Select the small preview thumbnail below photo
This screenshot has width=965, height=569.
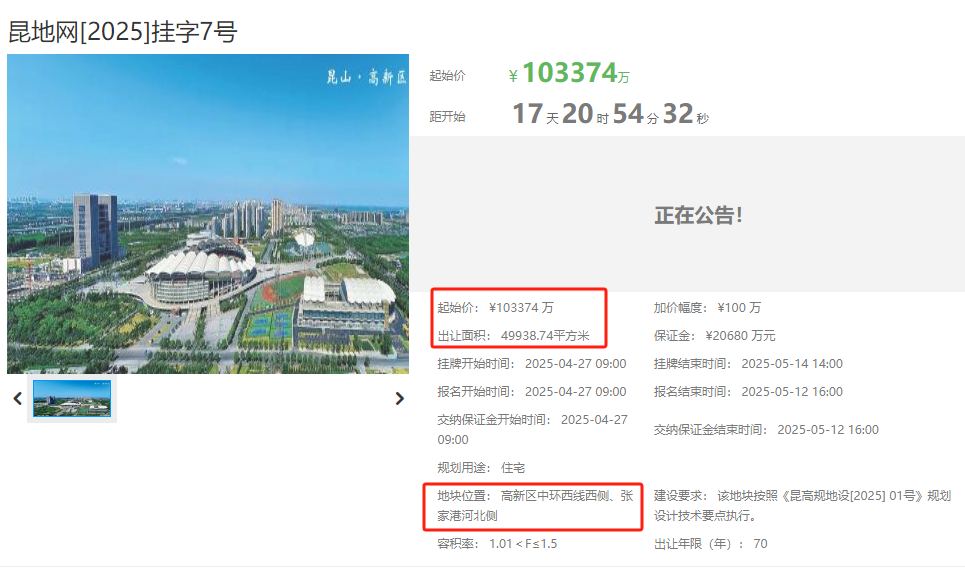coord(72,398)
